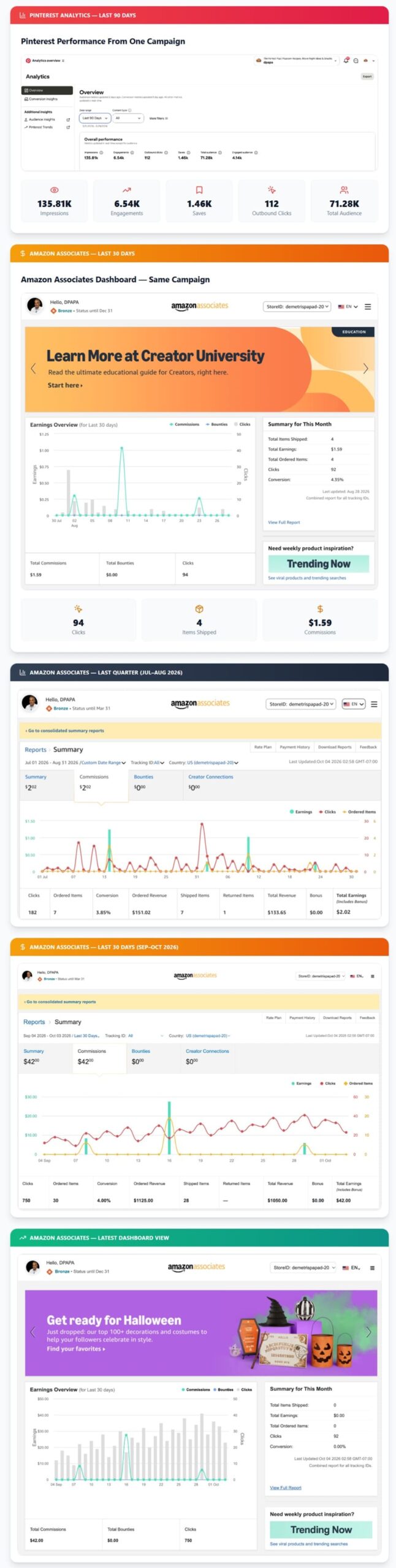Toggle Commissions legend in Halloween dashboard chart
This screenshot has width=396, height=1568.
(x=196, y=1390)
